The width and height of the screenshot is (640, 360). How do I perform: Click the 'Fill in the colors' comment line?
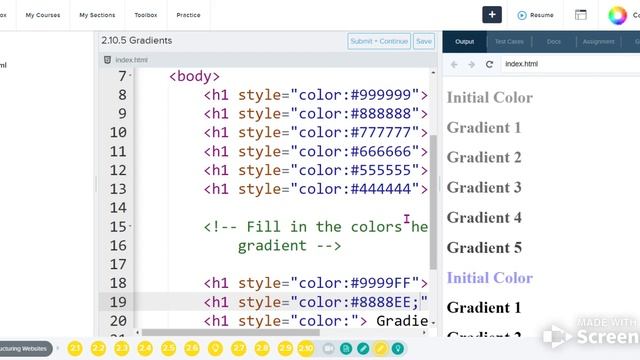coord(316,227)
